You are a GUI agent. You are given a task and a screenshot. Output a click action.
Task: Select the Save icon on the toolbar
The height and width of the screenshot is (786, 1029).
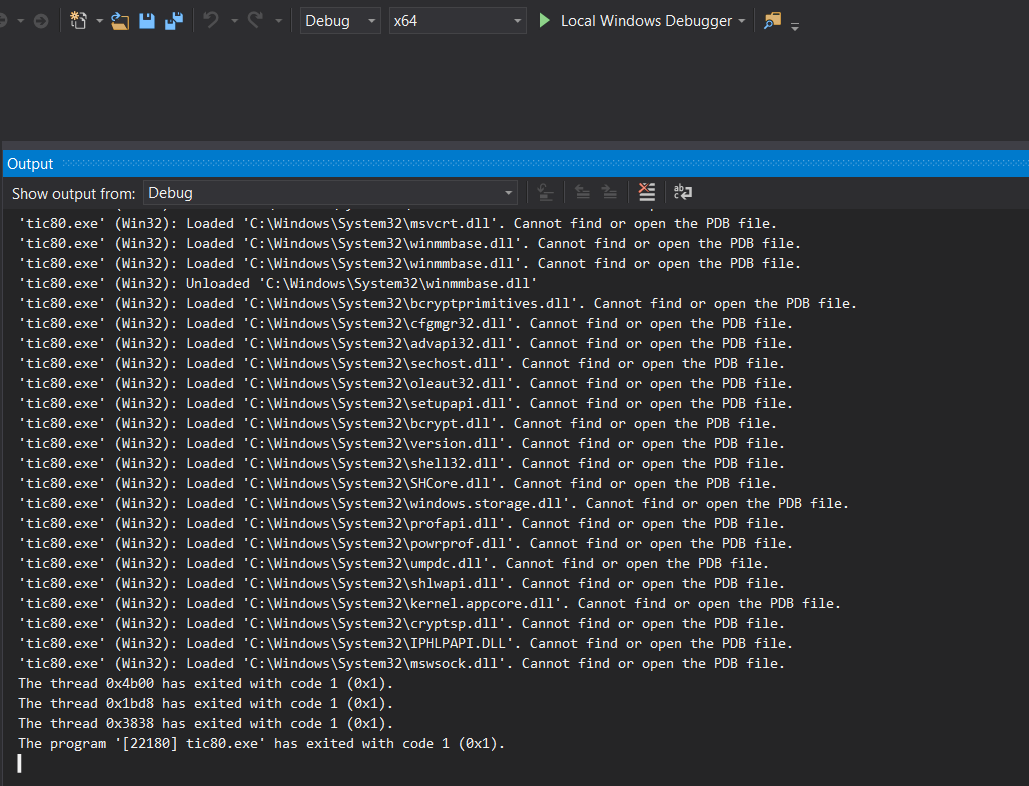click(146, 19)
